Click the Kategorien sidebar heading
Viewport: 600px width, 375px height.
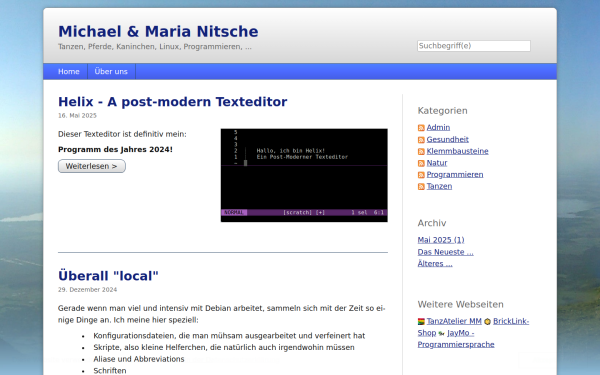pyautogui.click(x=442, y=111)
